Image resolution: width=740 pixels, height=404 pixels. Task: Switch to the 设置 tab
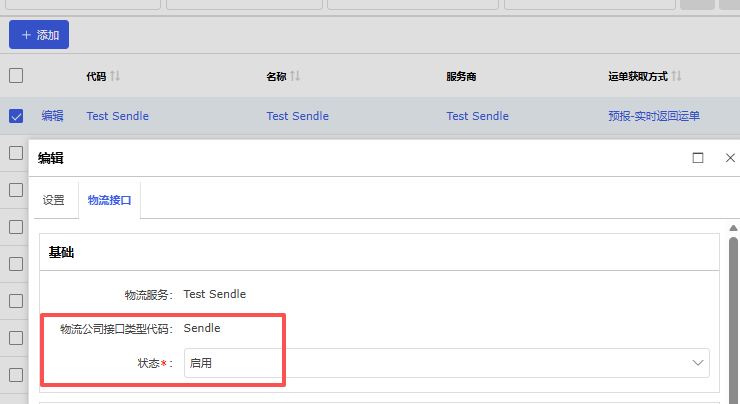tap(54, 200)
